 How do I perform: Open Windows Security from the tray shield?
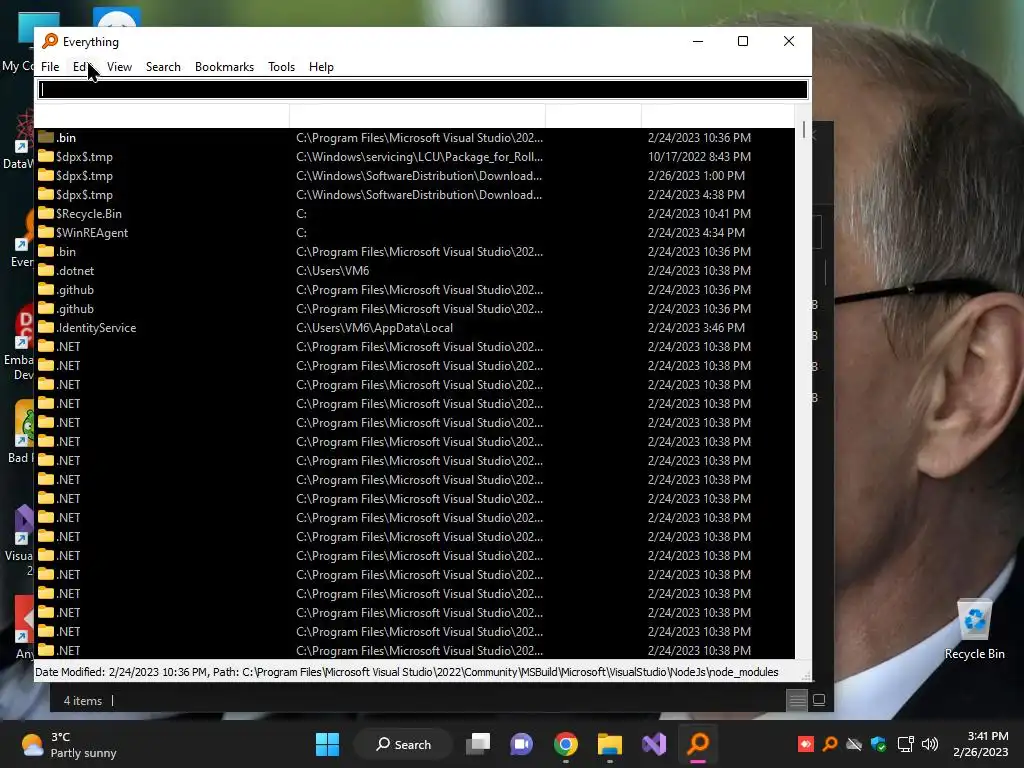coord(878,744)
